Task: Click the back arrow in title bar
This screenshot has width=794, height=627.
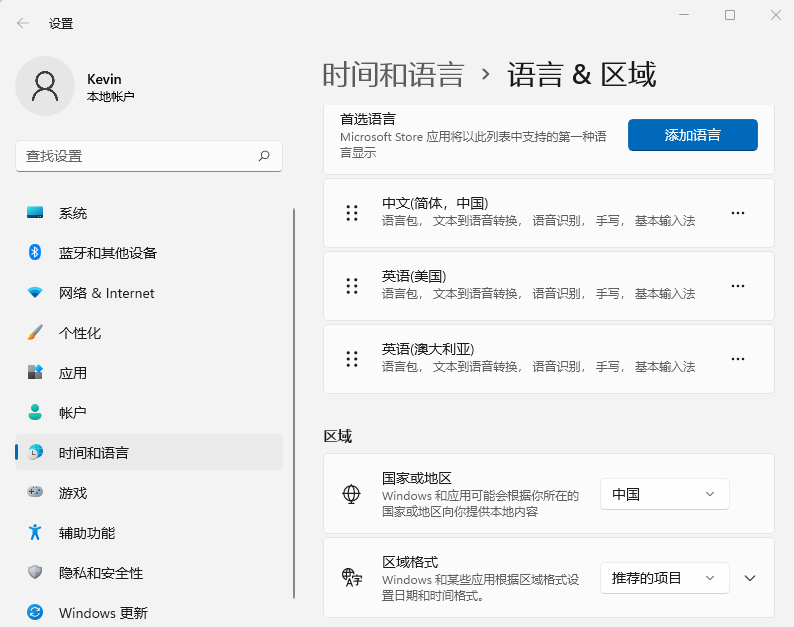Action: (23, 23)
